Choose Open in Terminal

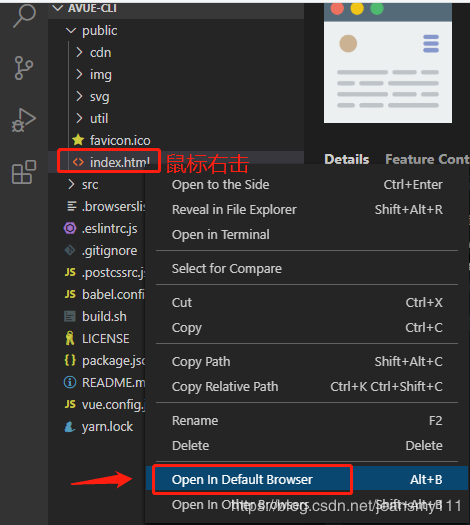[x=307, y=235]
